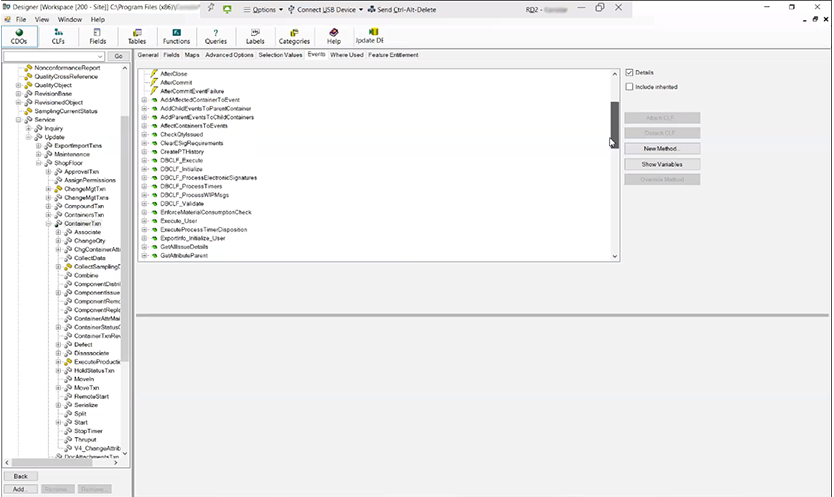Open the Categories toolbar icon
This screenshot has height=497, width=834.
pos(294,36)
